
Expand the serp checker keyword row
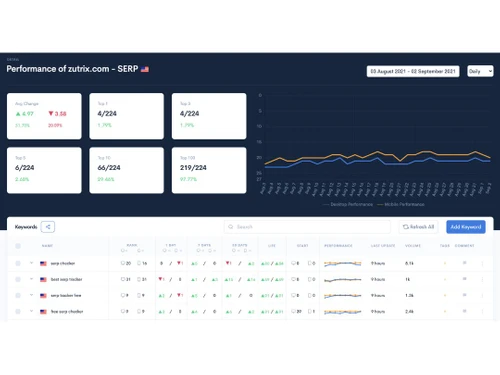[x=31, y=263]
